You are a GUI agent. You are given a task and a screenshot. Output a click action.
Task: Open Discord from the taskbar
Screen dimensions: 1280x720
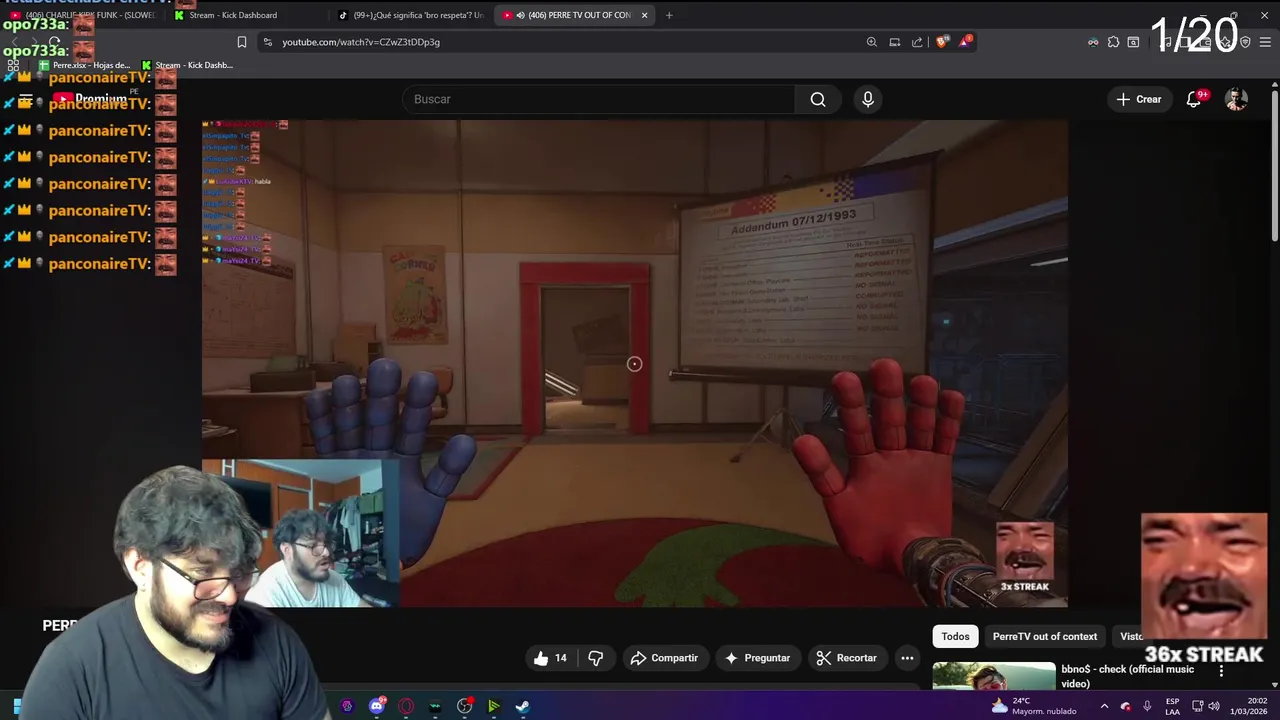coord(377,706)
